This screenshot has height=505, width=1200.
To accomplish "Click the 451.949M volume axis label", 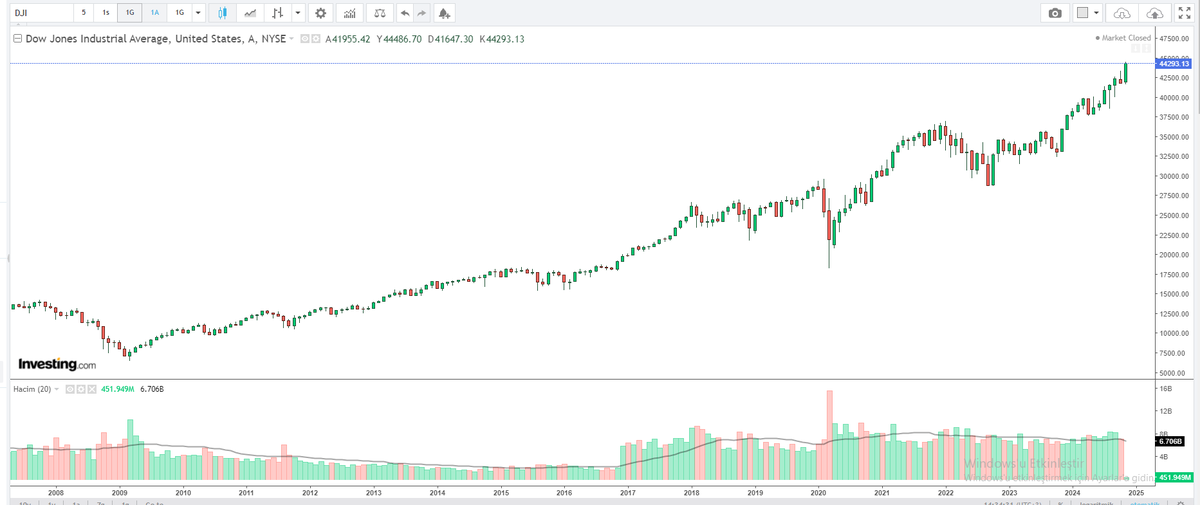I will [1175, 478].
